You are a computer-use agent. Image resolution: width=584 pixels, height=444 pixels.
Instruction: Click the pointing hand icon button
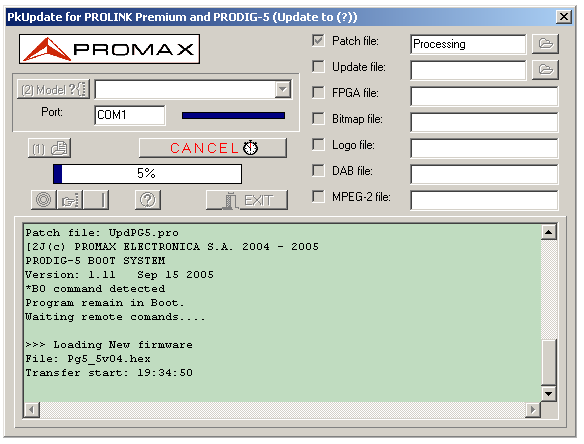pyautogui.click(x=70, y=200)
